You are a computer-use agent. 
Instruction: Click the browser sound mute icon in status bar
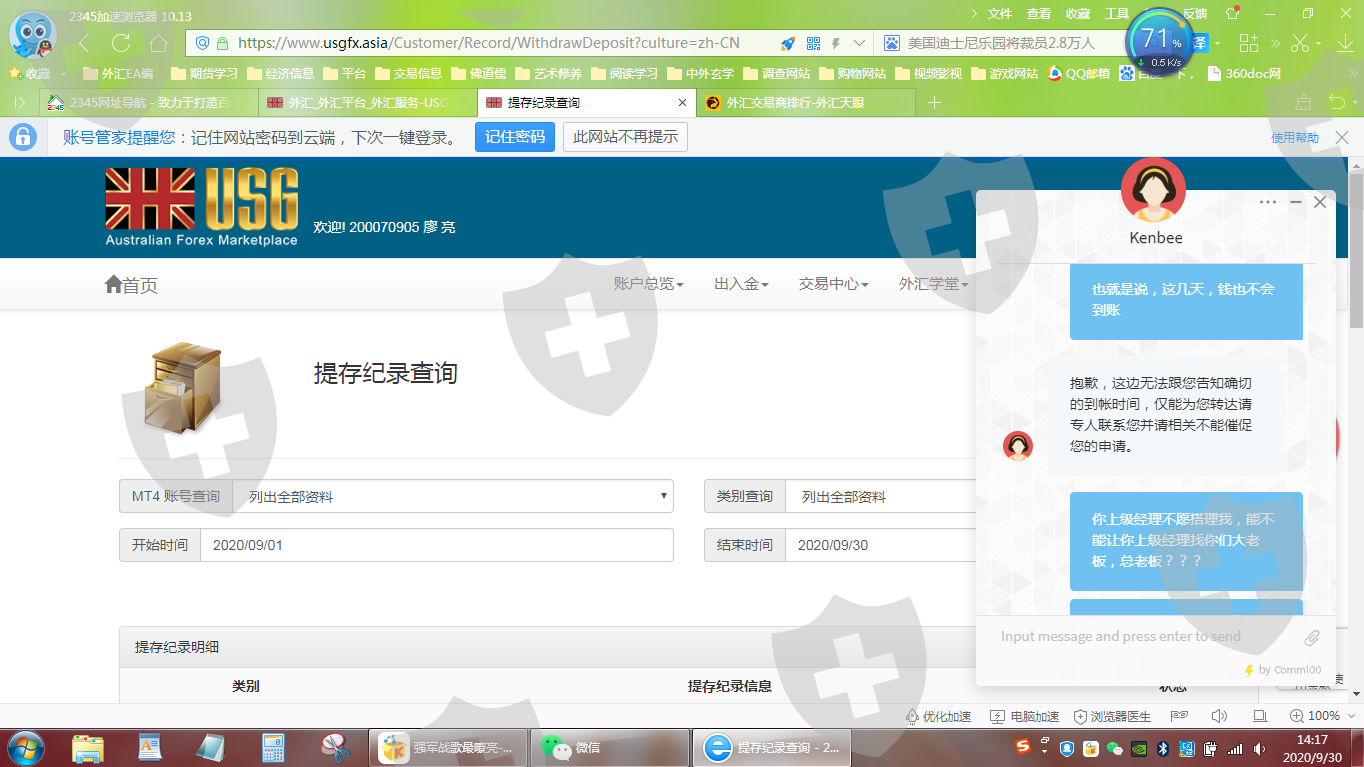coord(1219,716)
